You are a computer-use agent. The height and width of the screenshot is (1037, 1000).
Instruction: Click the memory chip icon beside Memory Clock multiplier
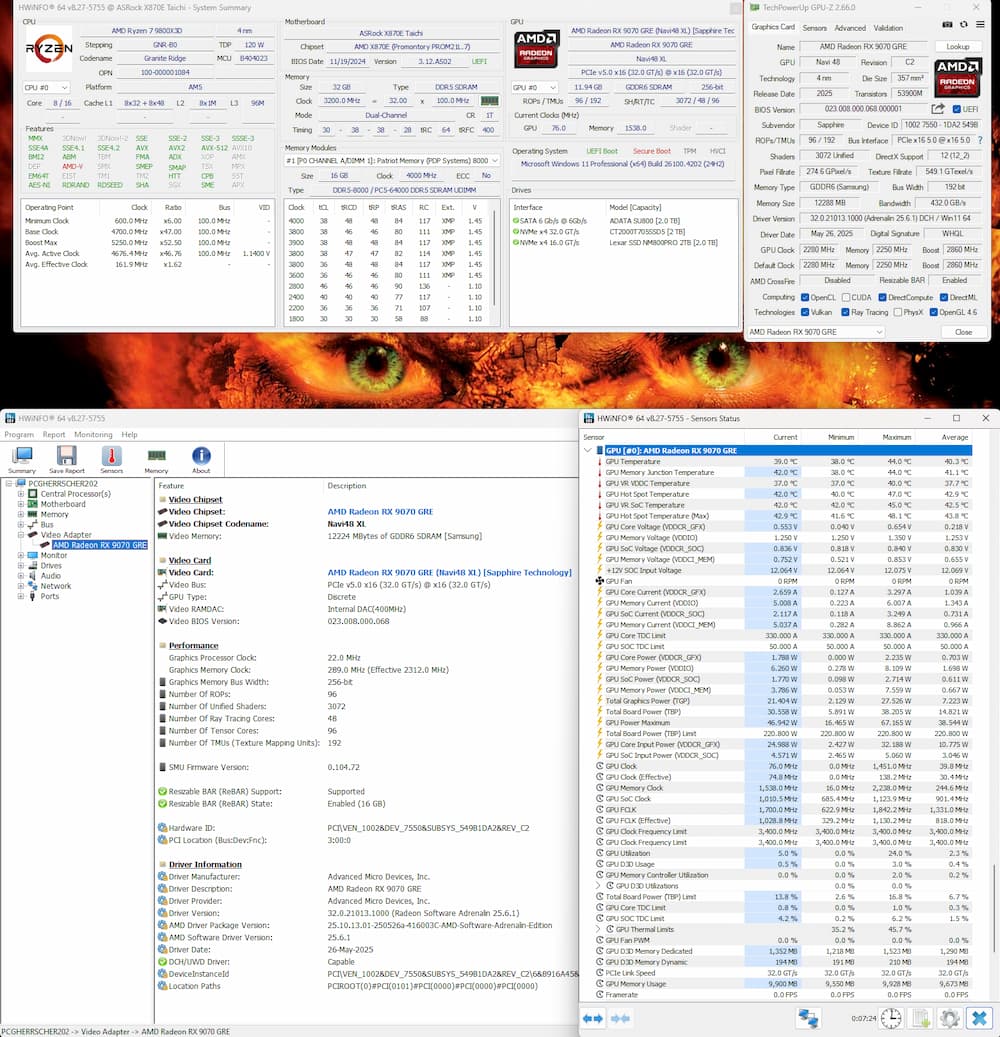click(x=489, y=101)
